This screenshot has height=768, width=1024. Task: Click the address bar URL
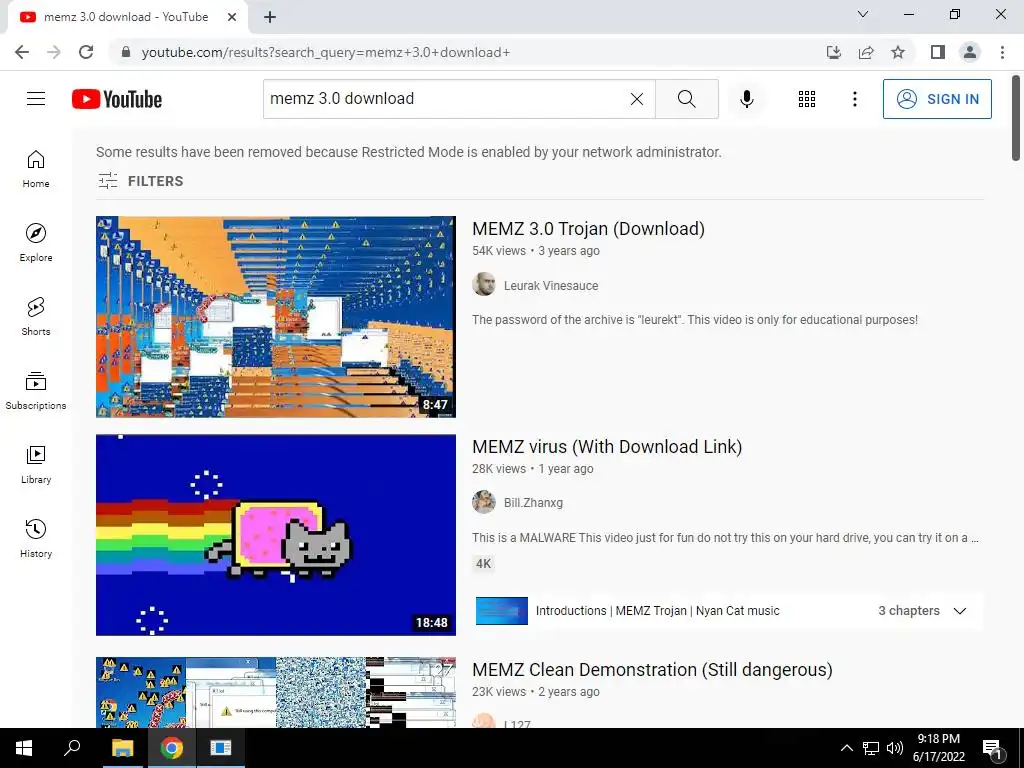(326, 52)
